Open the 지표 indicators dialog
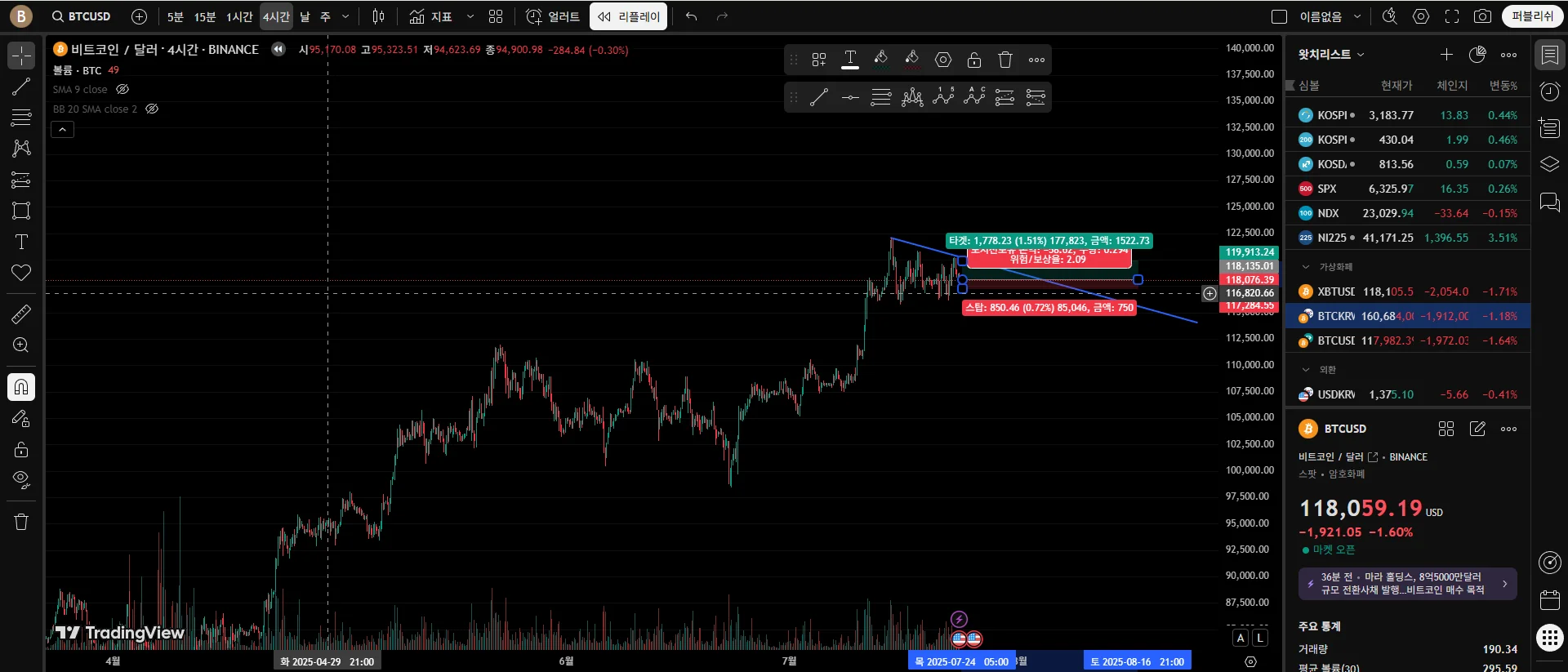This screenshot has height=672, width=1568. 430,16
